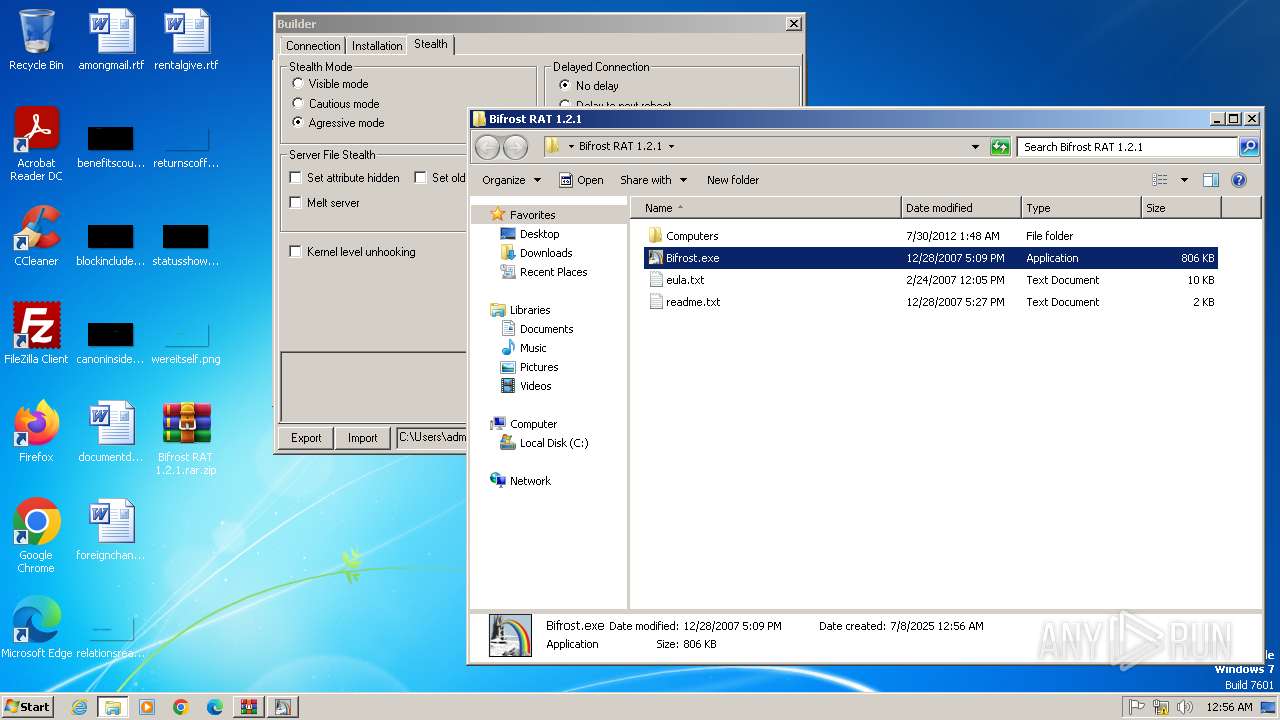Toggle the preview pane icon in Explorer

[1211, 180]
